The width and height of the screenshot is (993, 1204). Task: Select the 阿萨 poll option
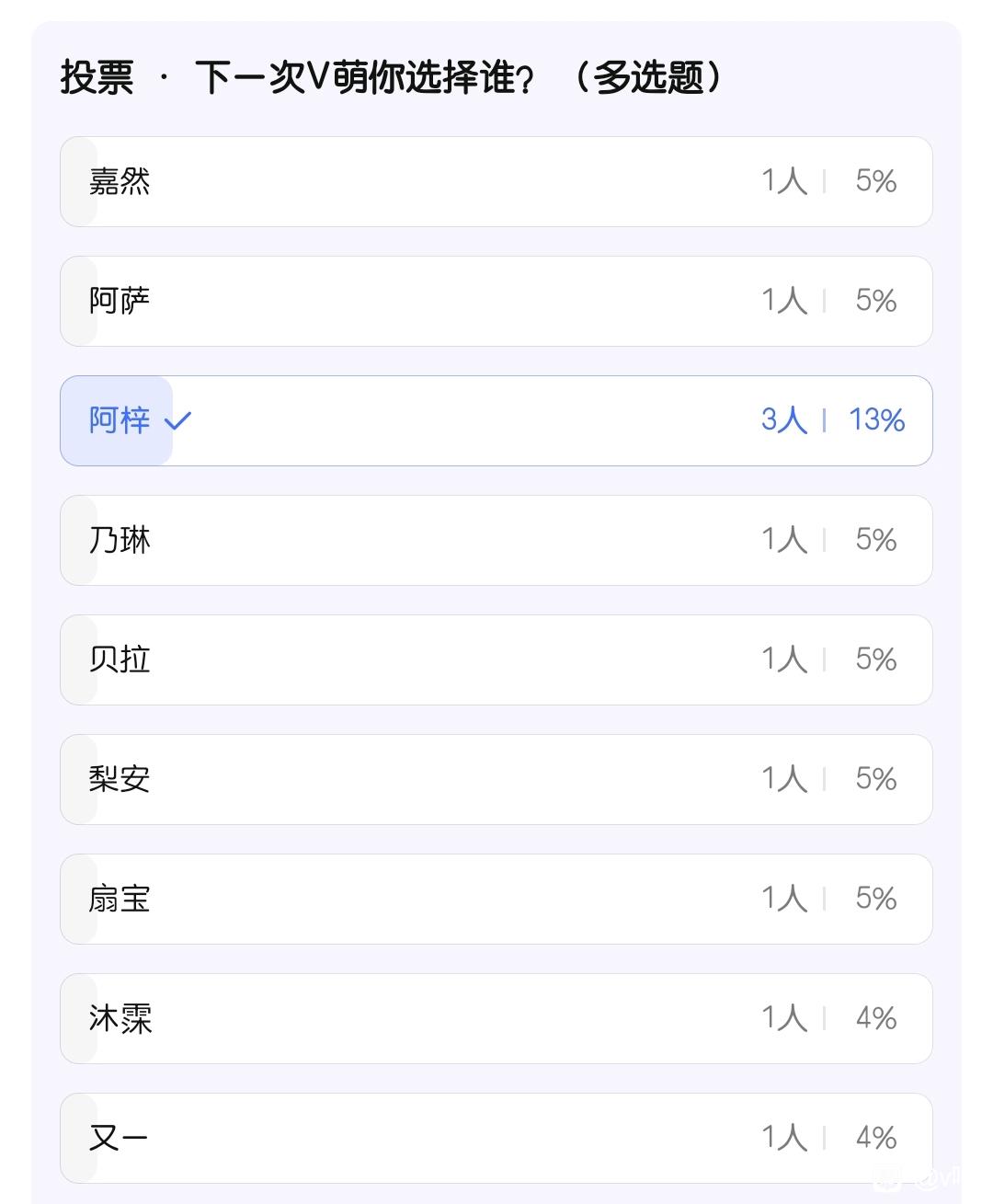[x=496, y=301]
